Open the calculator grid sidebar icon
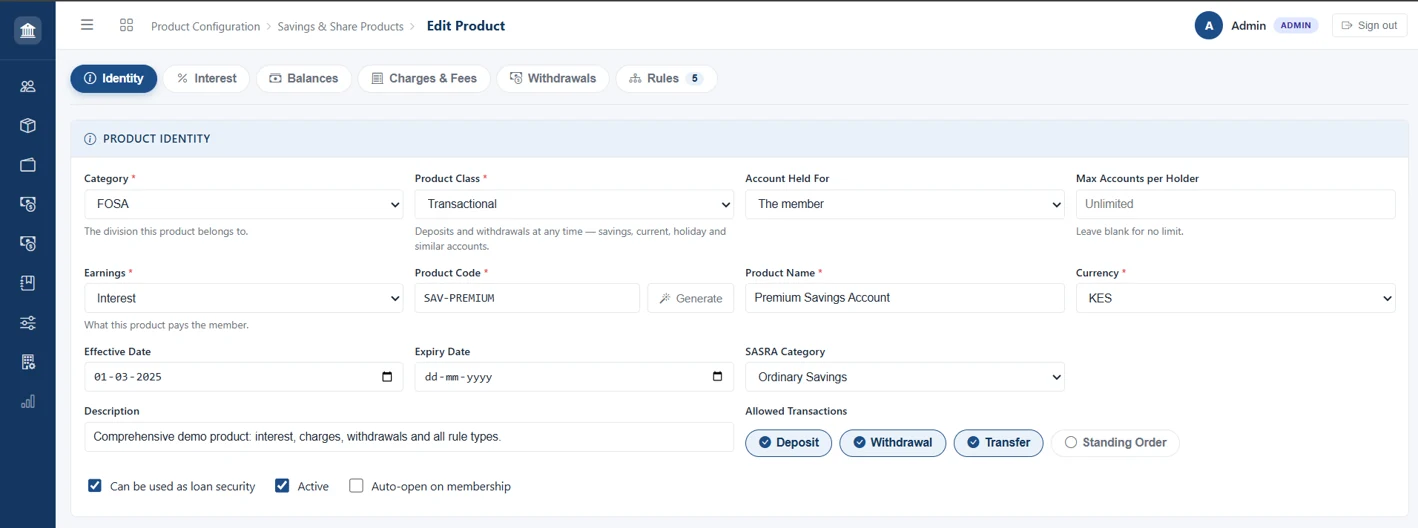1418x528 pixels. (x=28, y=362)
